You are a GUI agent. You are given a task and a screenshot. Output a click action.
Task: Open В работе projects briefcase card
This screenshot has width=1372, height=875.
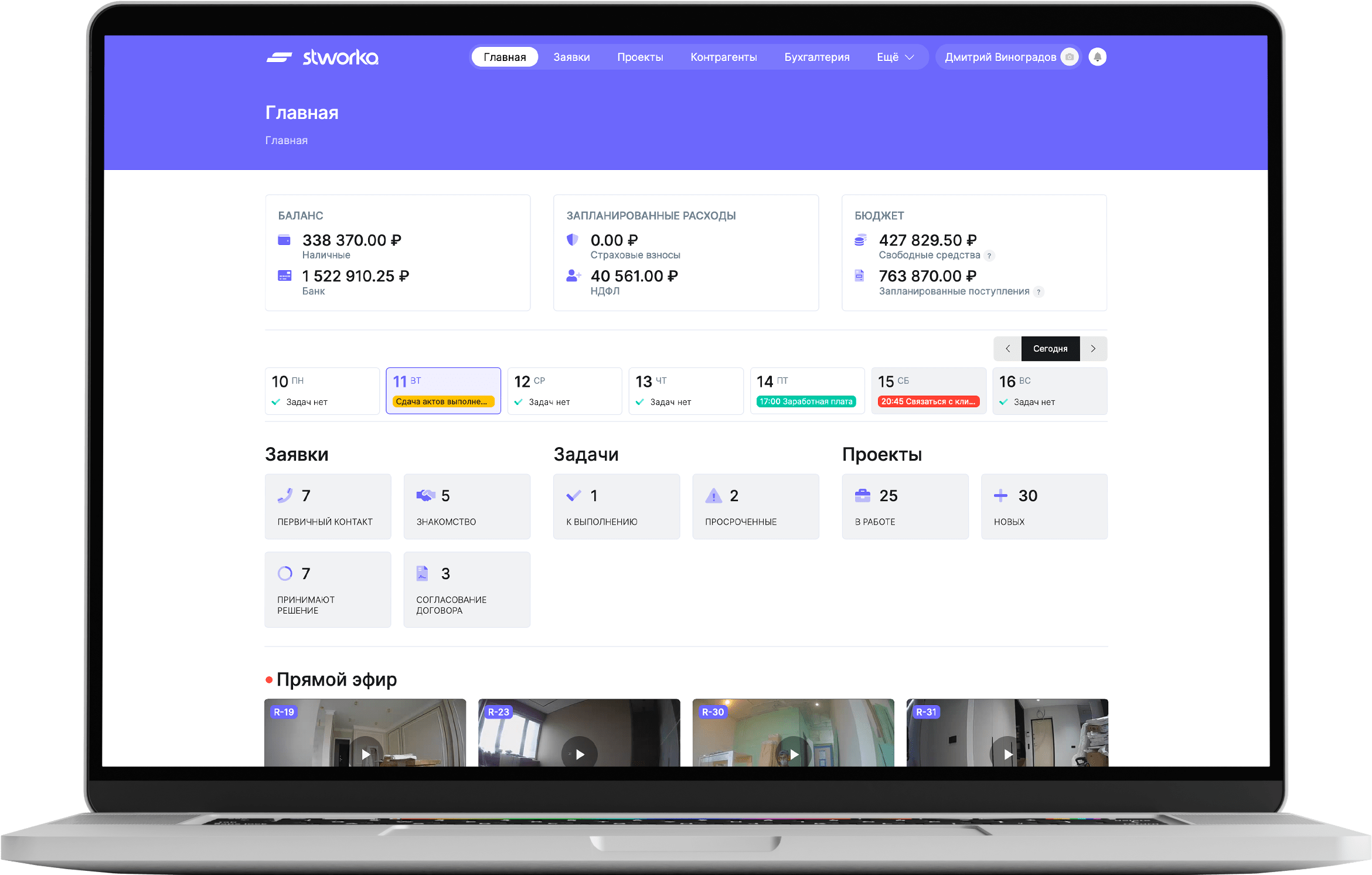click(904, 506)
